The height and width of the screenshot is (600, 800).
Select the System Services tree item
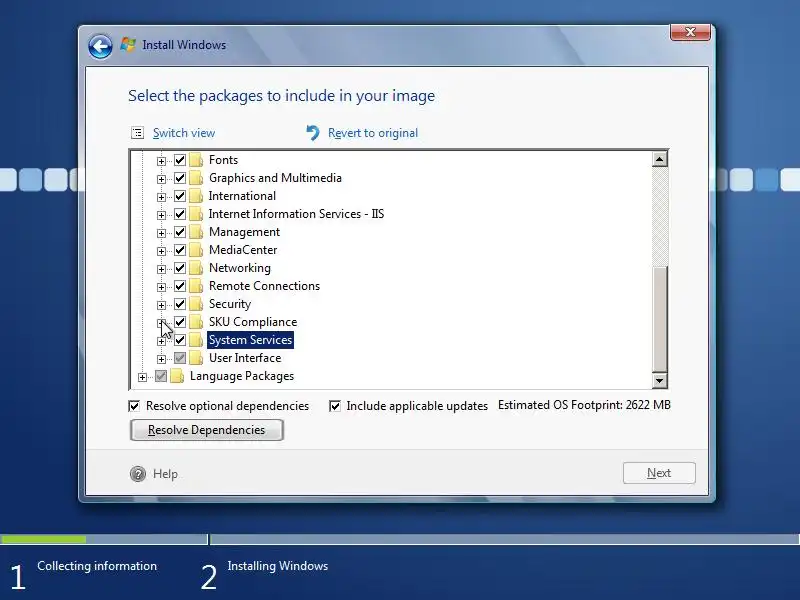(x=250, y=340)
